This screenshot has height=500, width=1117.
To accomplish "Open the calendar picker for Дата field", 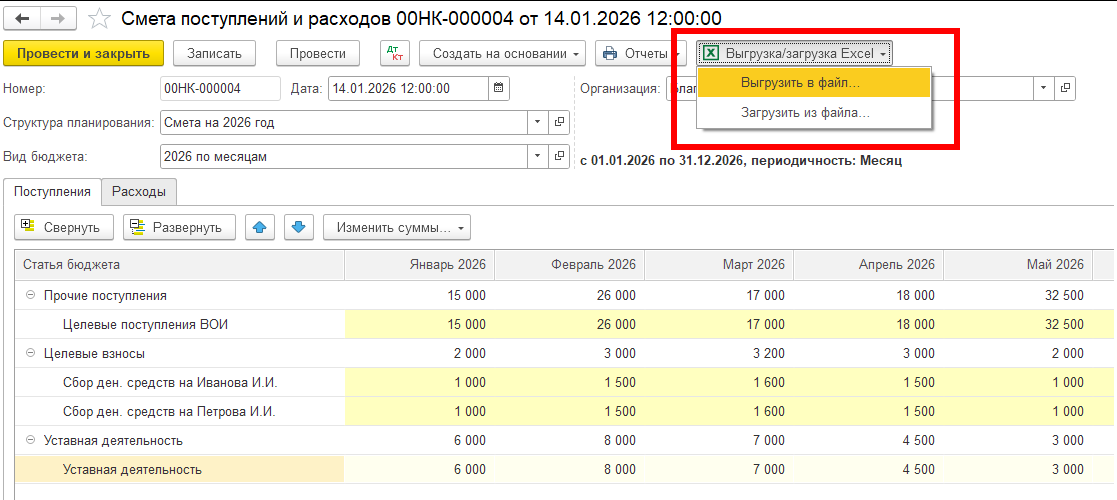I will (498, 88).
